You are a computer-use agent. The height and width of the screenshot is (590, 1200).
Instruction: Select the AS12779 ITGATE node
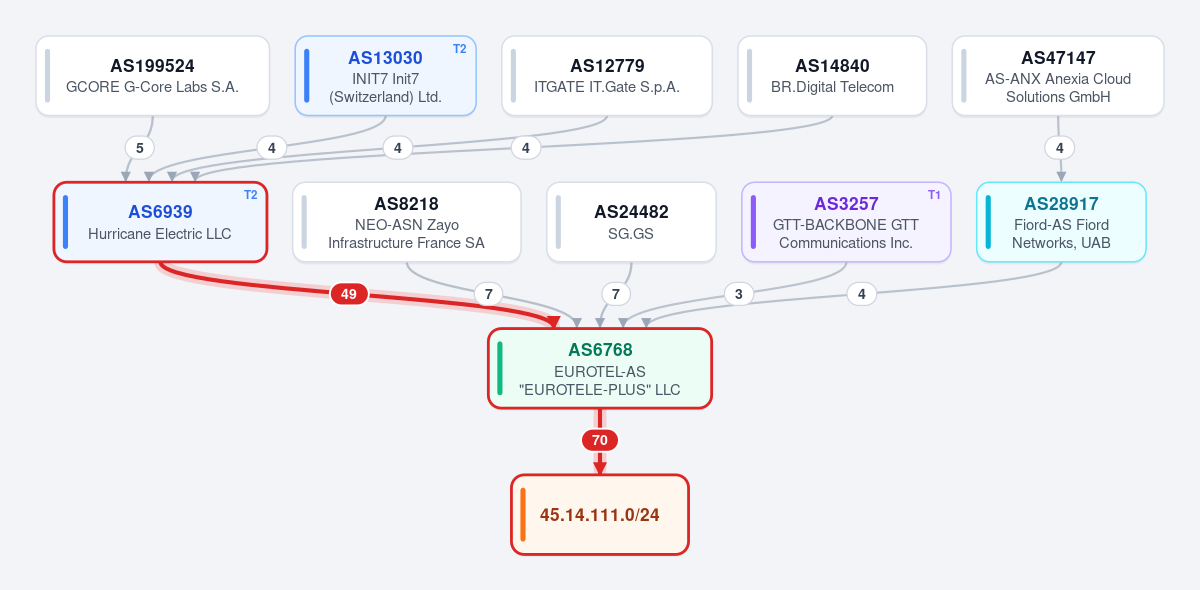(x=607, y=76)
